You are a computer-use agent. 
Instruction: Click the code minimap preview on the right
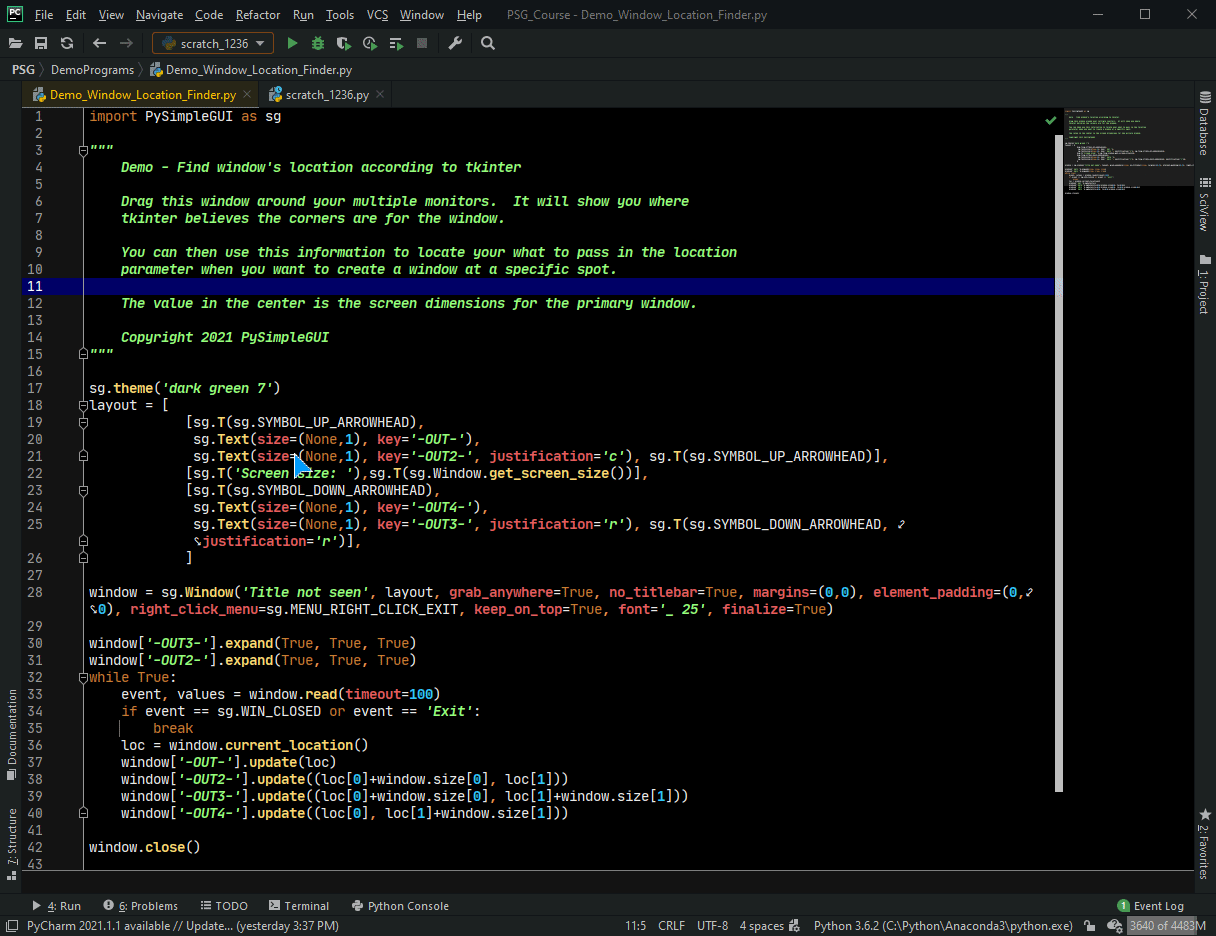pos(1128,152)
